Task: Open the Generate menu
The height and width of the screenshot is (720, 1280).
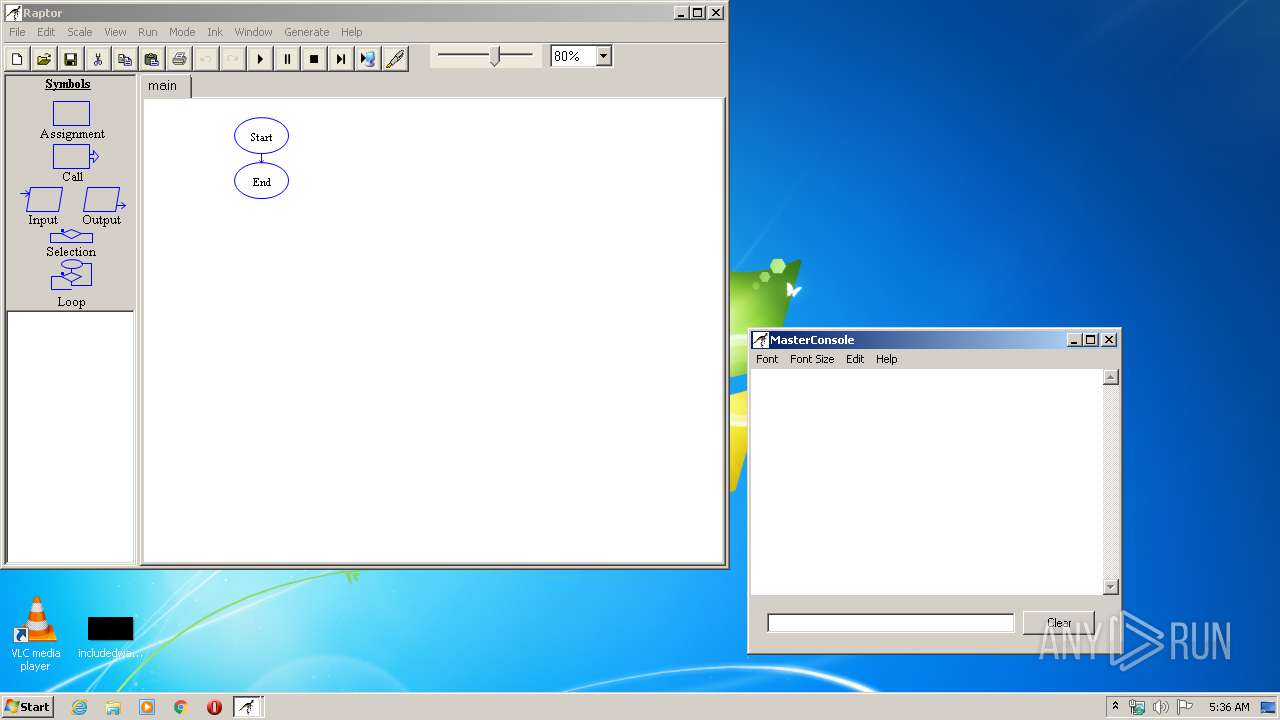Action: click(306, 32)
